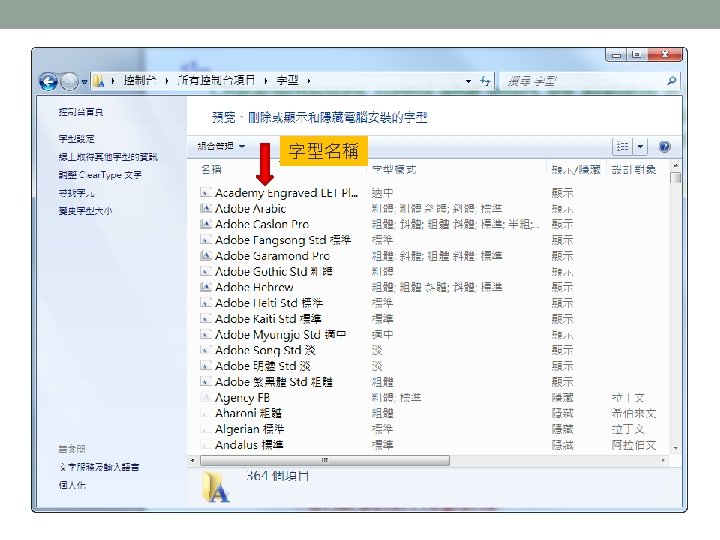Click vertical scrollbar down arrow
The width and height of the screenshot is (720, 540).
[x=675, y=448]
